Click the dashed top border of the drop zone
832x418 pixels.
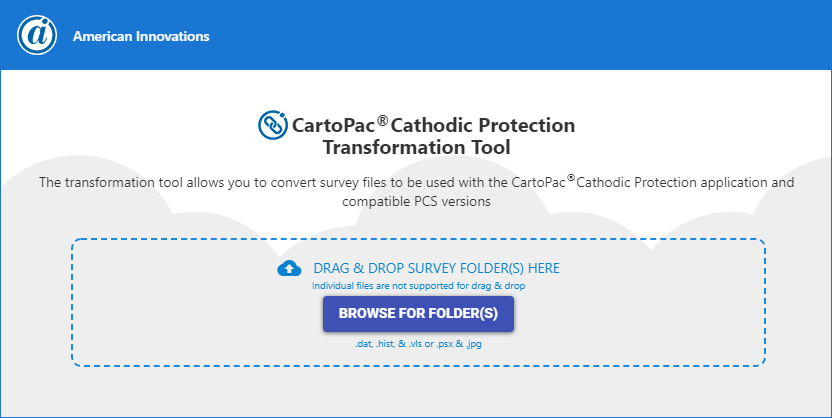pos(418,239)
